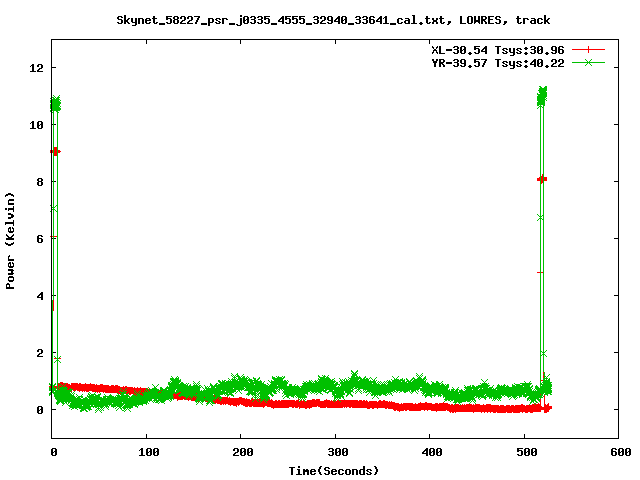Click the x-axis tick label 200
This screenshot has width=640, height=480.
[x=243, y=452]
